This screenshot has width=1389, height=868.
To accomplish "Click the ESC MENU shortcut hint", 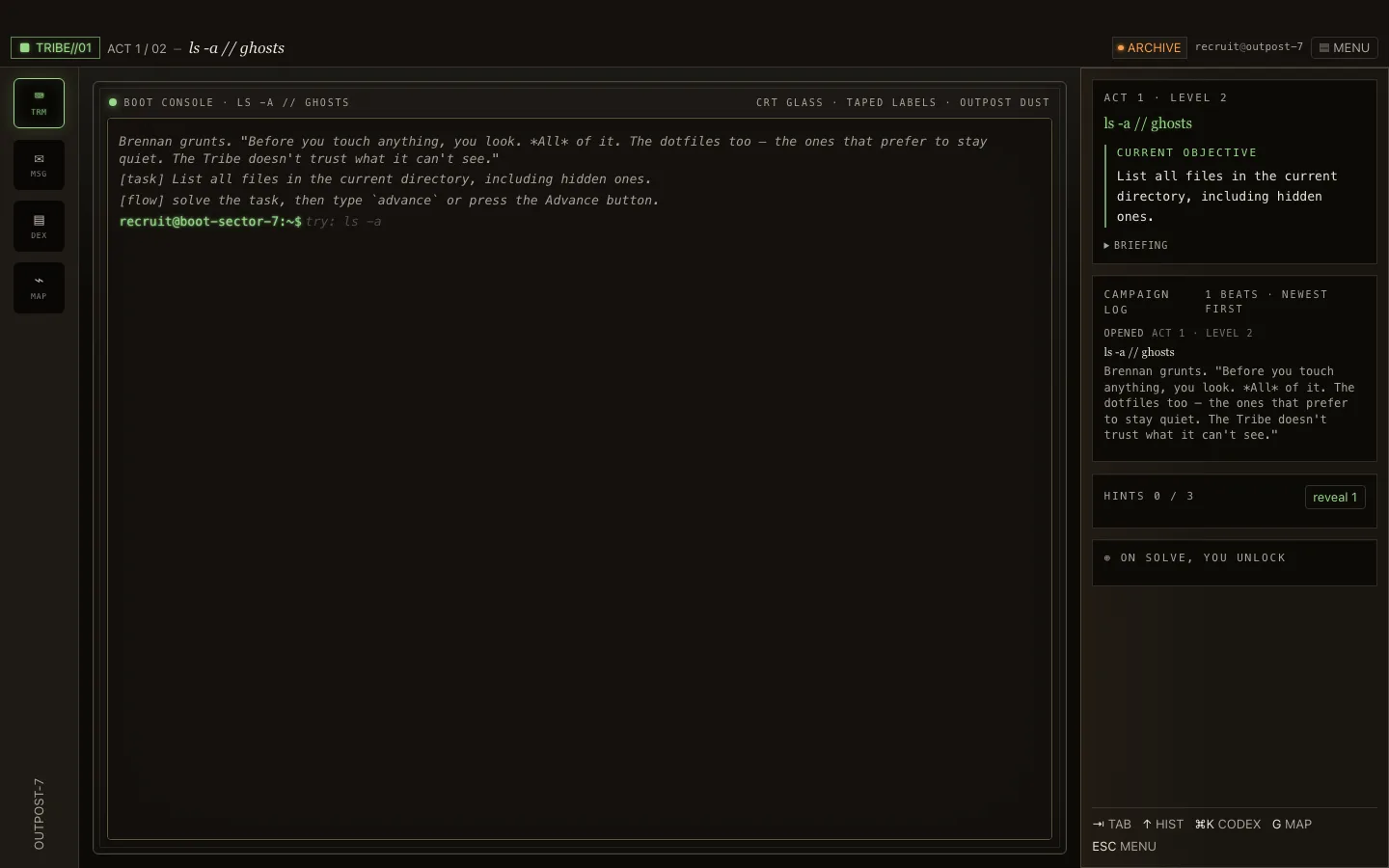I will 1124,847.
